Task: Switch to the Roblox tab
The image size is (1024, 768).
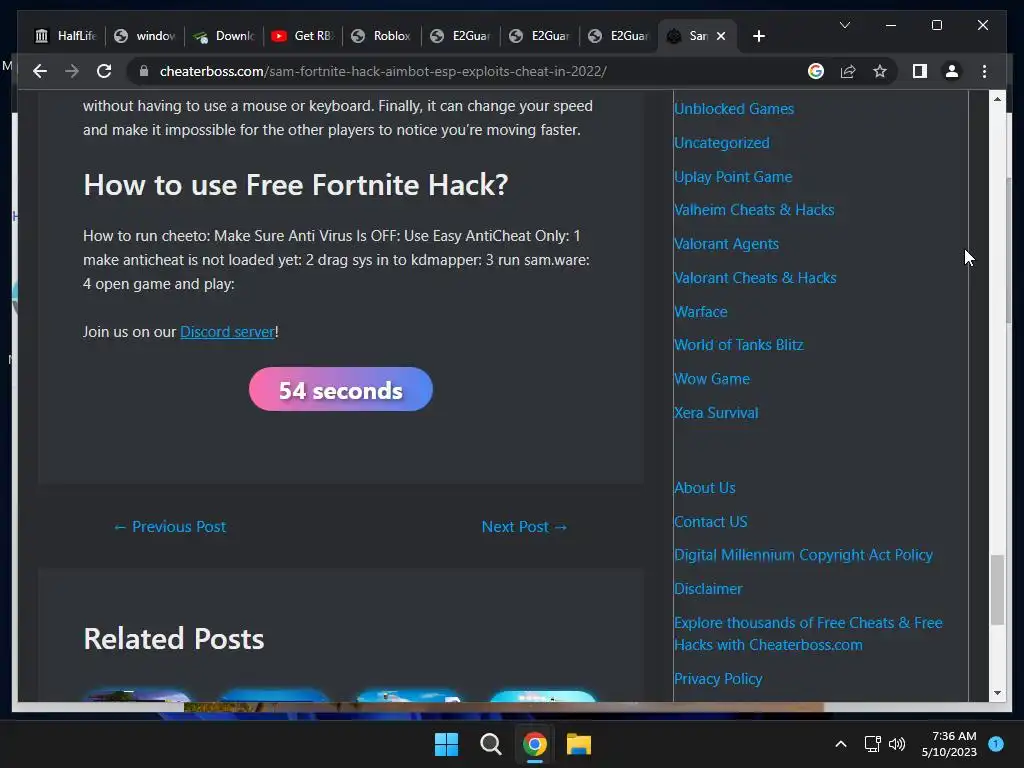Action: tap(381, 36)
